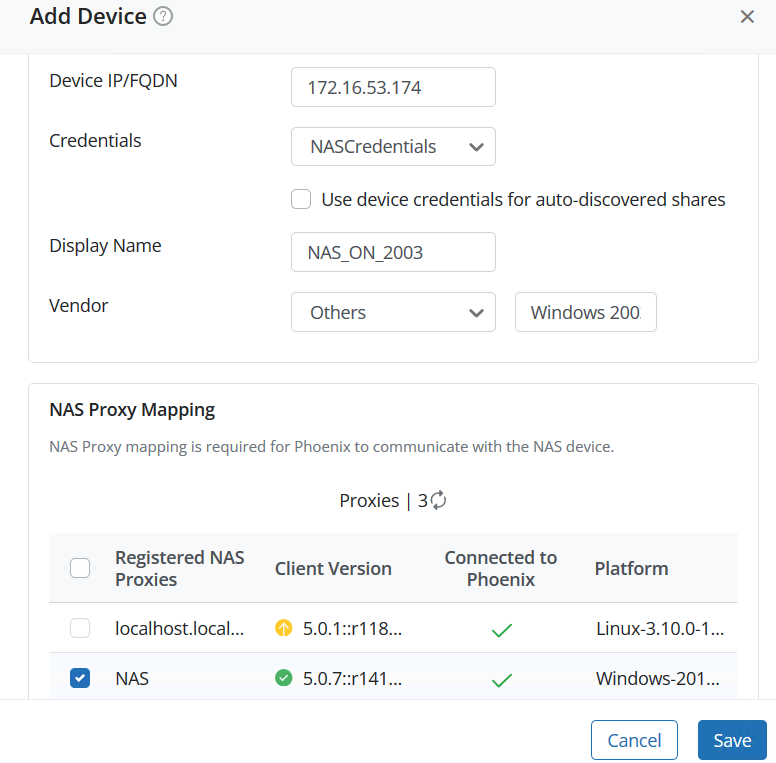Click the Platform column header

(x=631, y=568)
